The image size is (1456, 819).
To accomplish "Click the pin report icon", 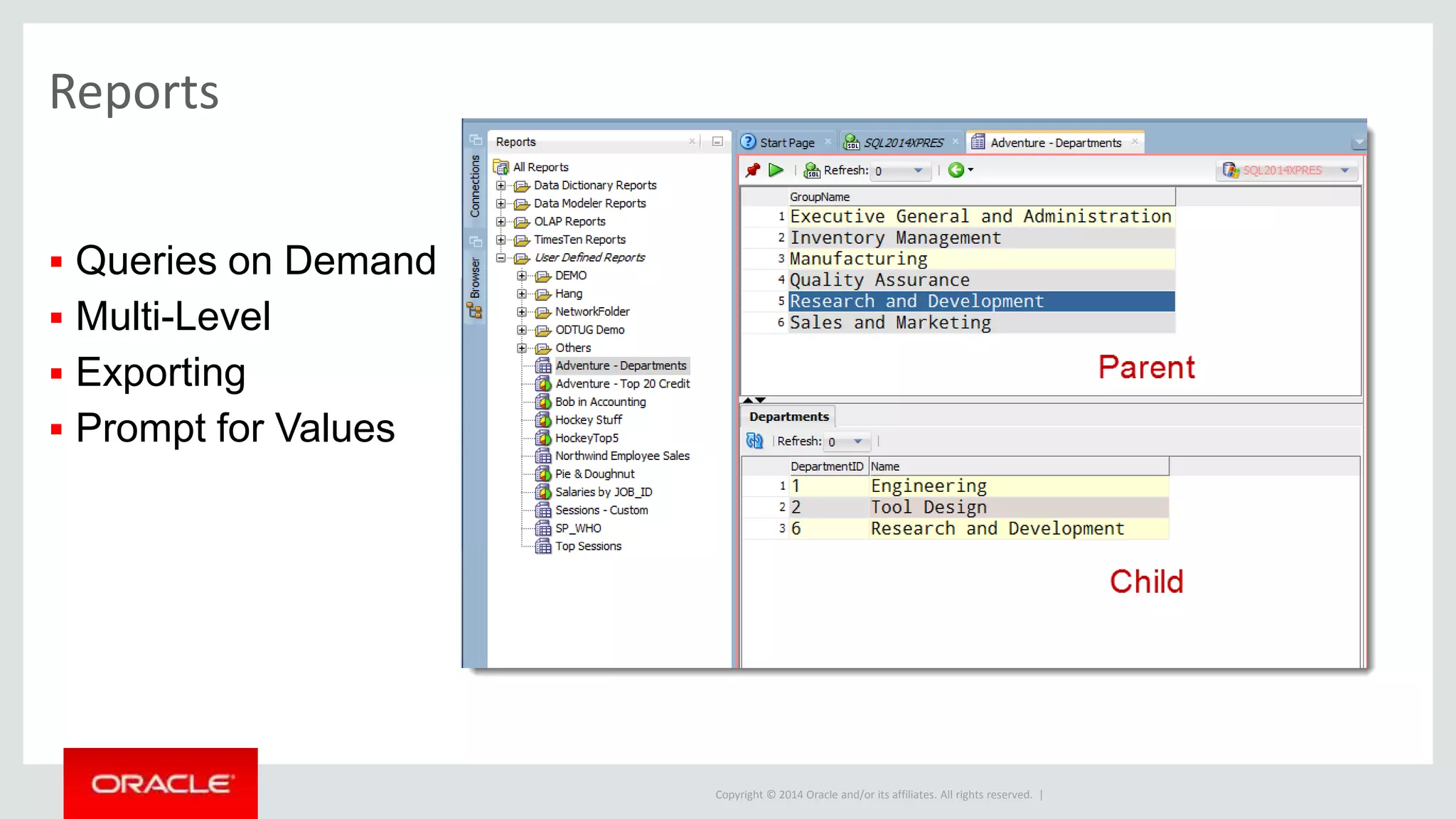I will click(x=753, y=170).
